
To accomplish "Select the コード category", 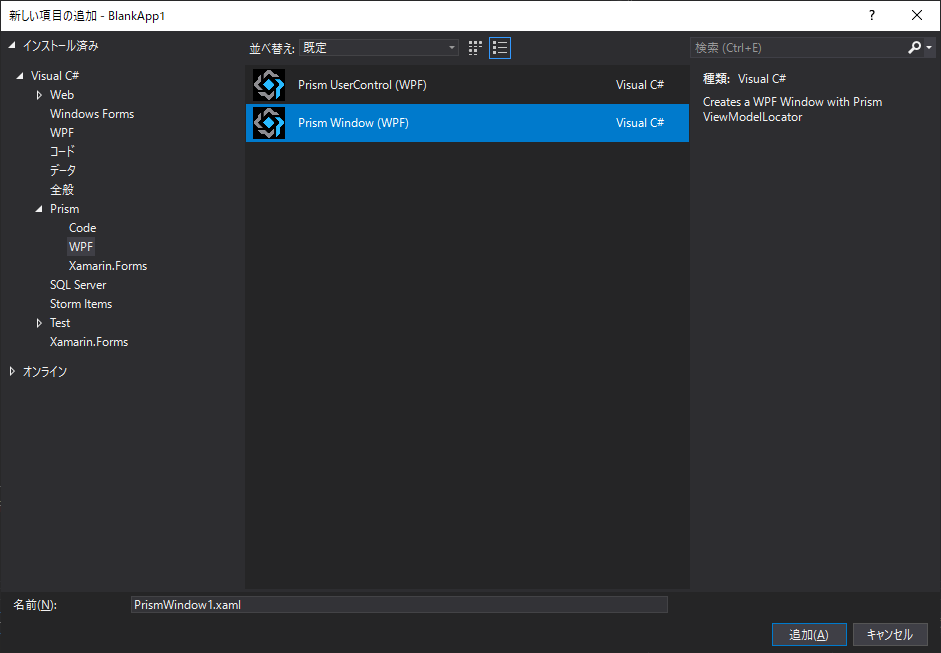I will point(62,152).
